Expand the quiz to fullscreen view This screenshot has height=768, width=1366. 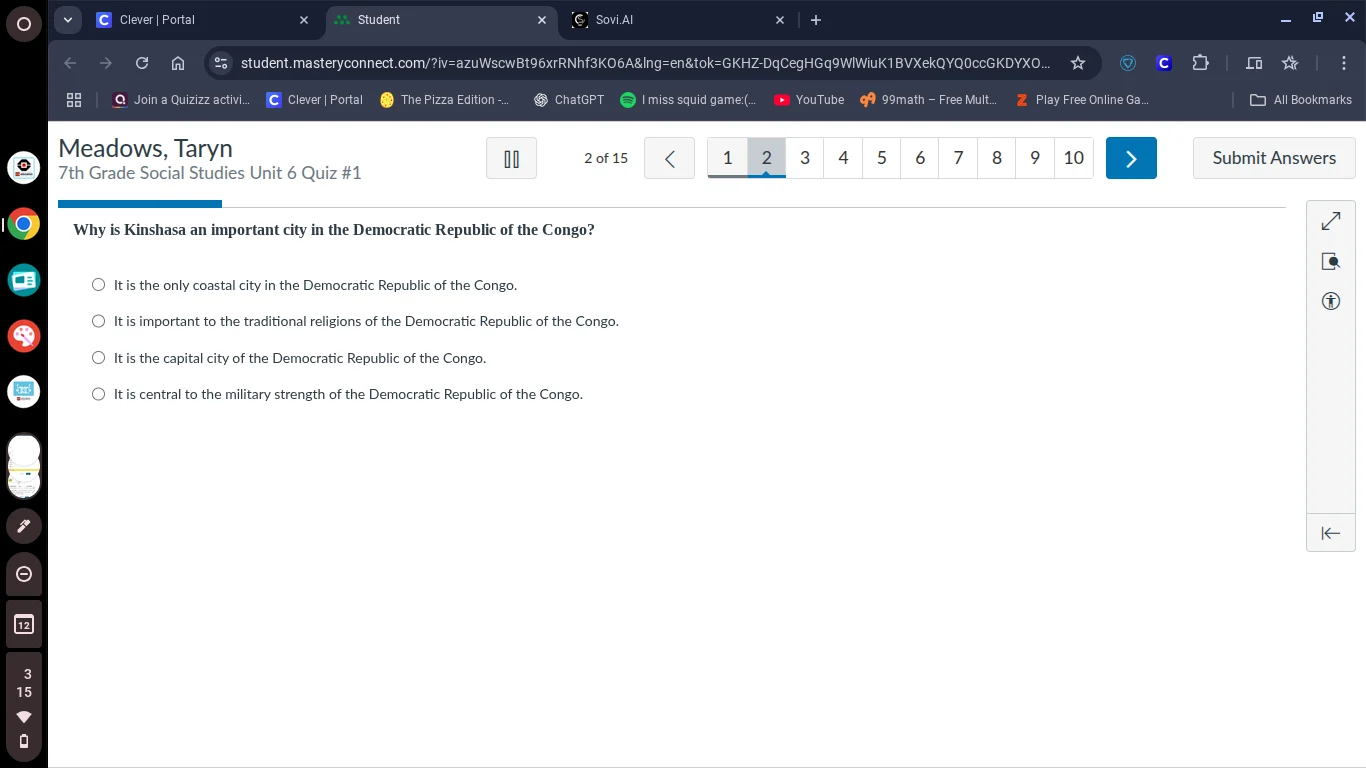1330,221
